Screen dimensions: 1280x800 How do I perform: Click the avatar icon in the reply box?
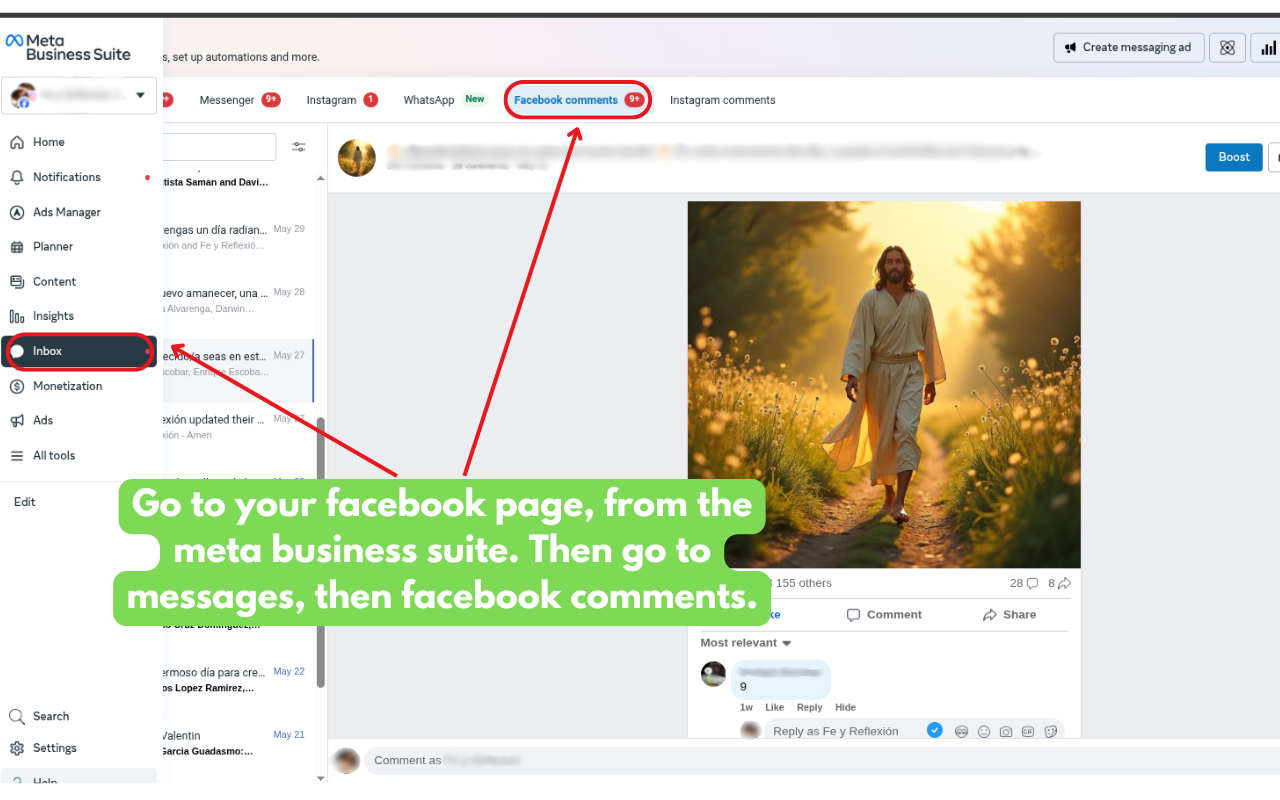[961, 732]
